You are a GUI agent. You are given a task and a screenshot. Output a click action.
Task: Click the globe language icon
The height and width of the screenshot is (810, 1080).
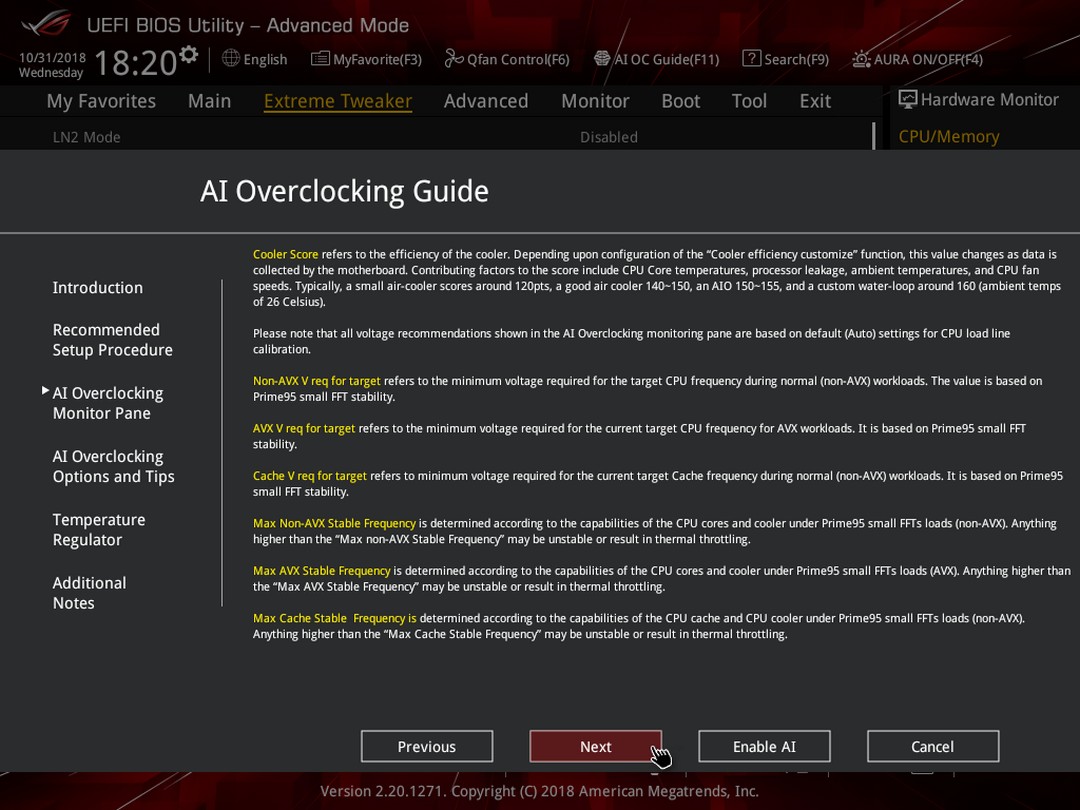tap(231, 59)
